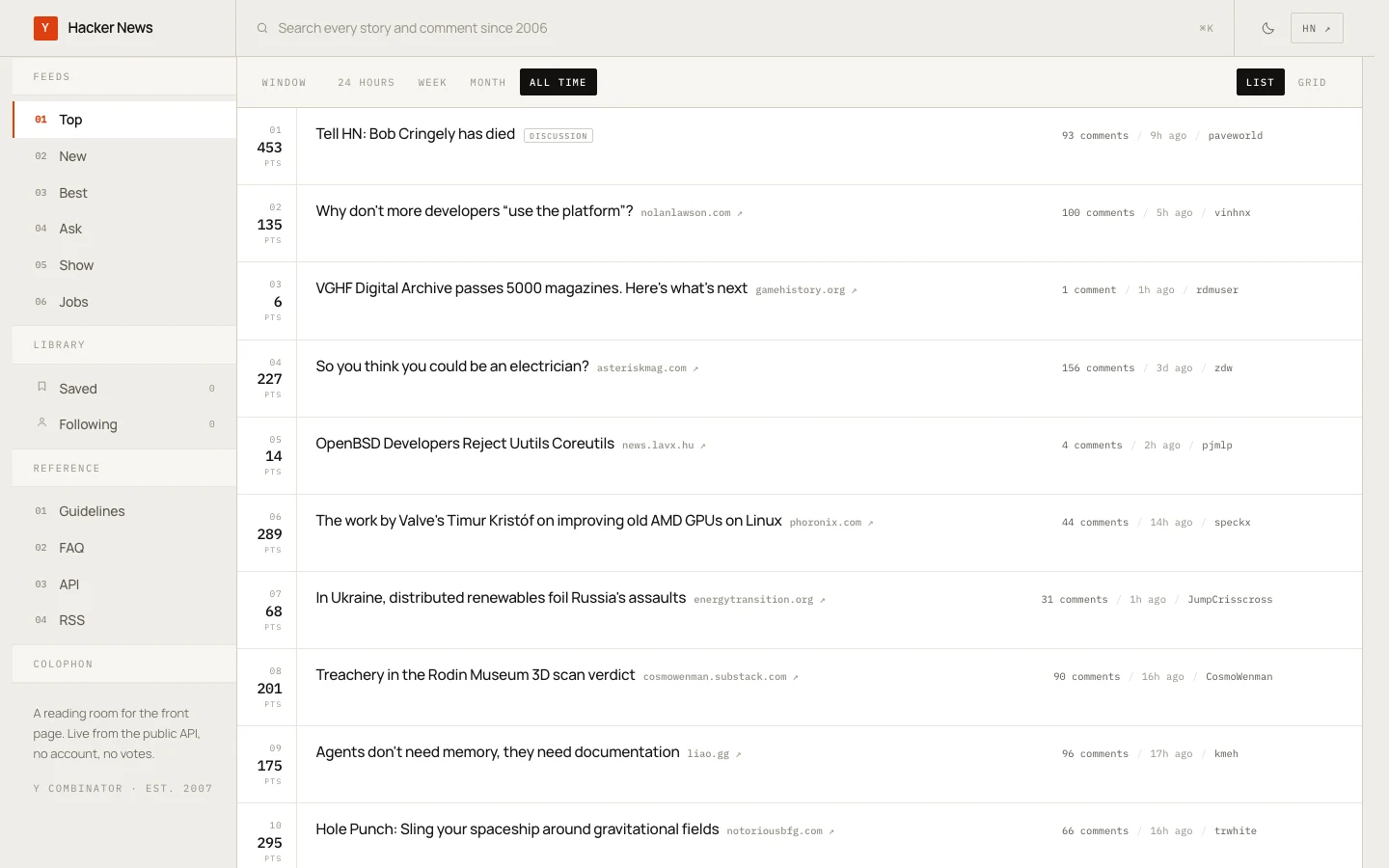Open the HN external link button
The image size is (1389, 868).
[1317, 28]
